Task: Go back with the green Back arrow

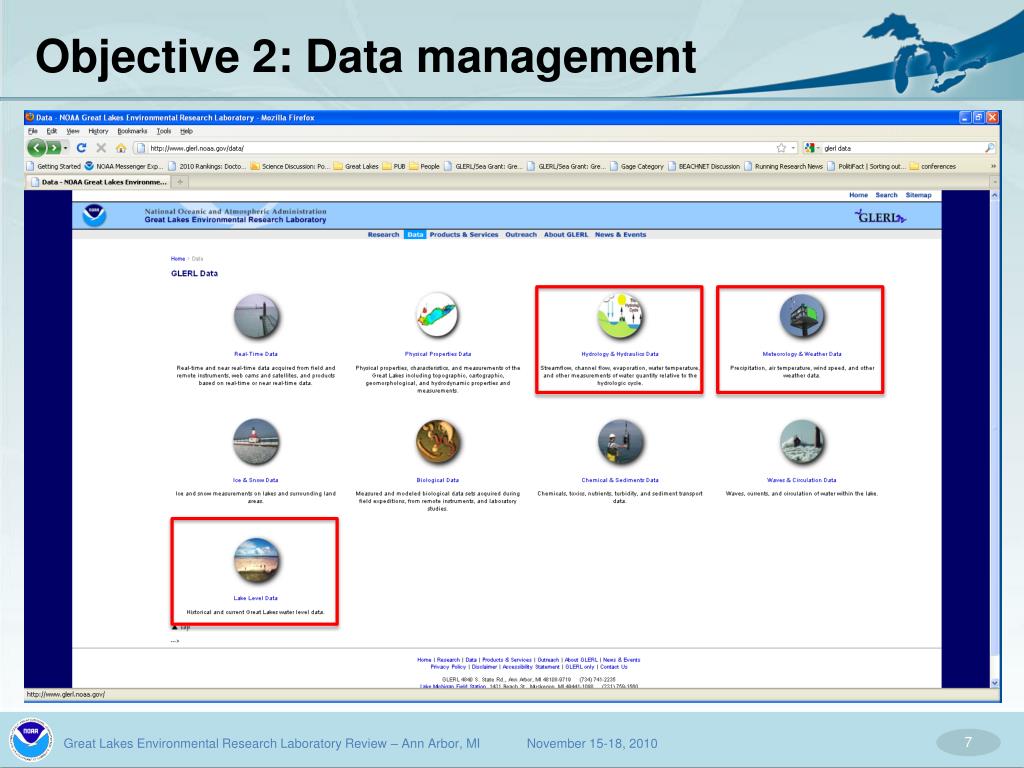Action: pos(37,148)
